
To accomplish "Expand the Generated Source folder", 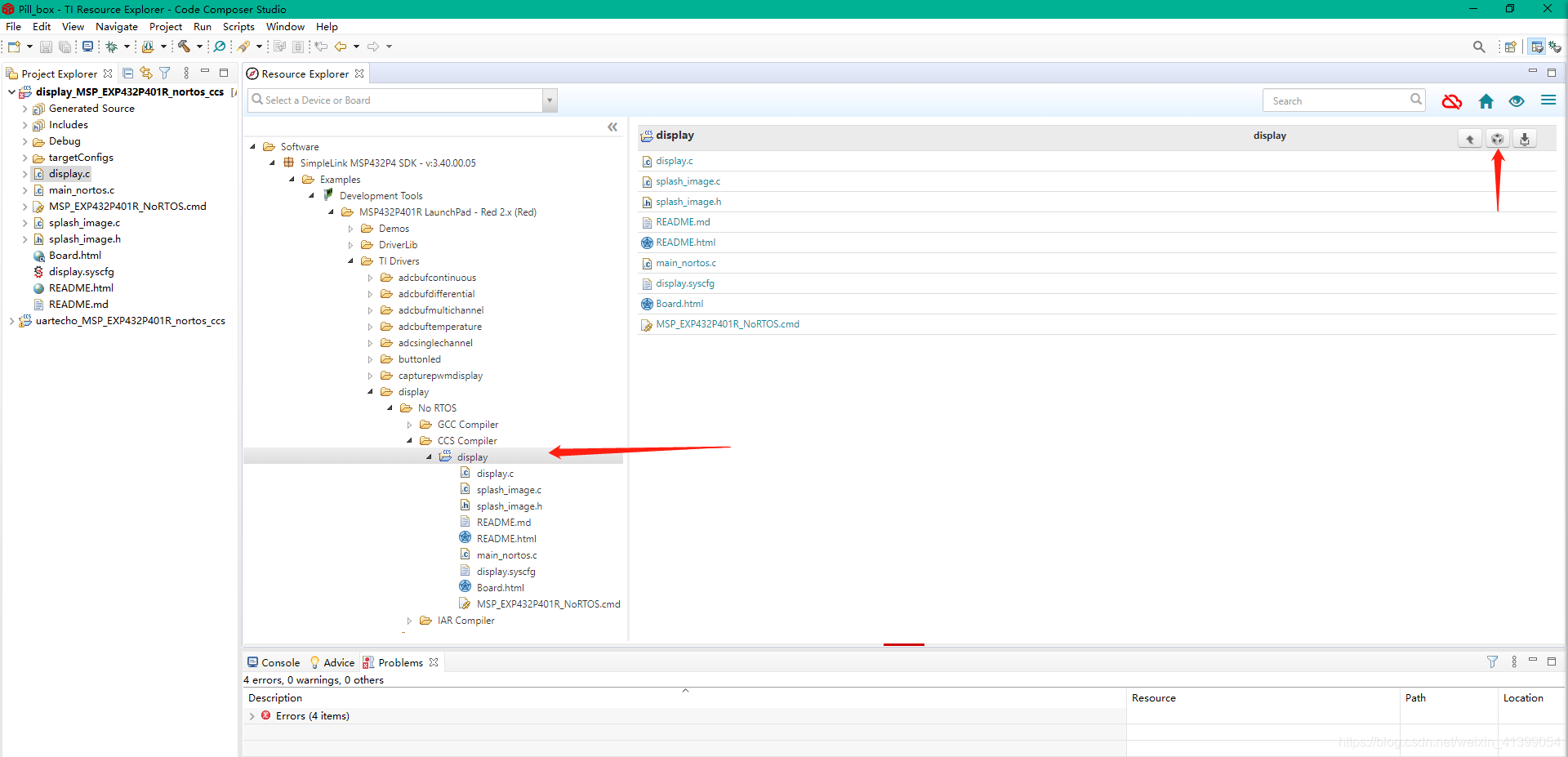I will (24, 109).
